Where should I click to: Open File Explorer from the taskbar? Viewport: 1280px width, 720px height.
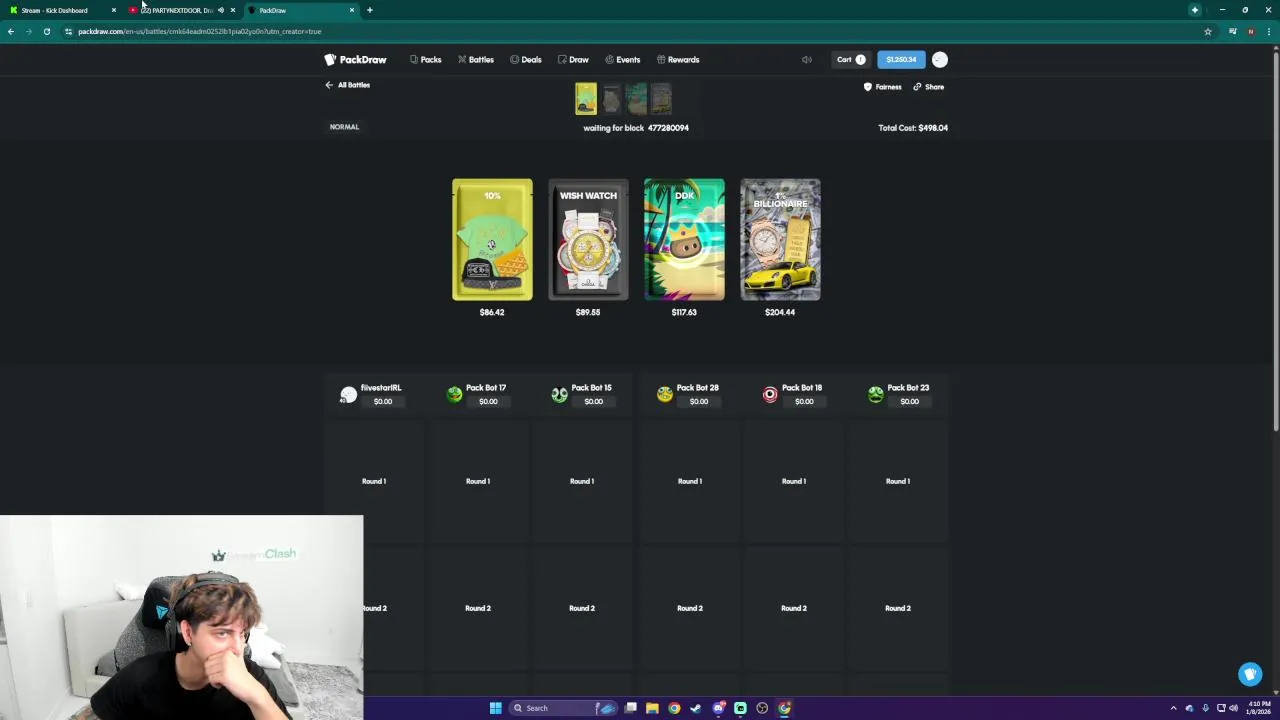[x=652, y=708]
